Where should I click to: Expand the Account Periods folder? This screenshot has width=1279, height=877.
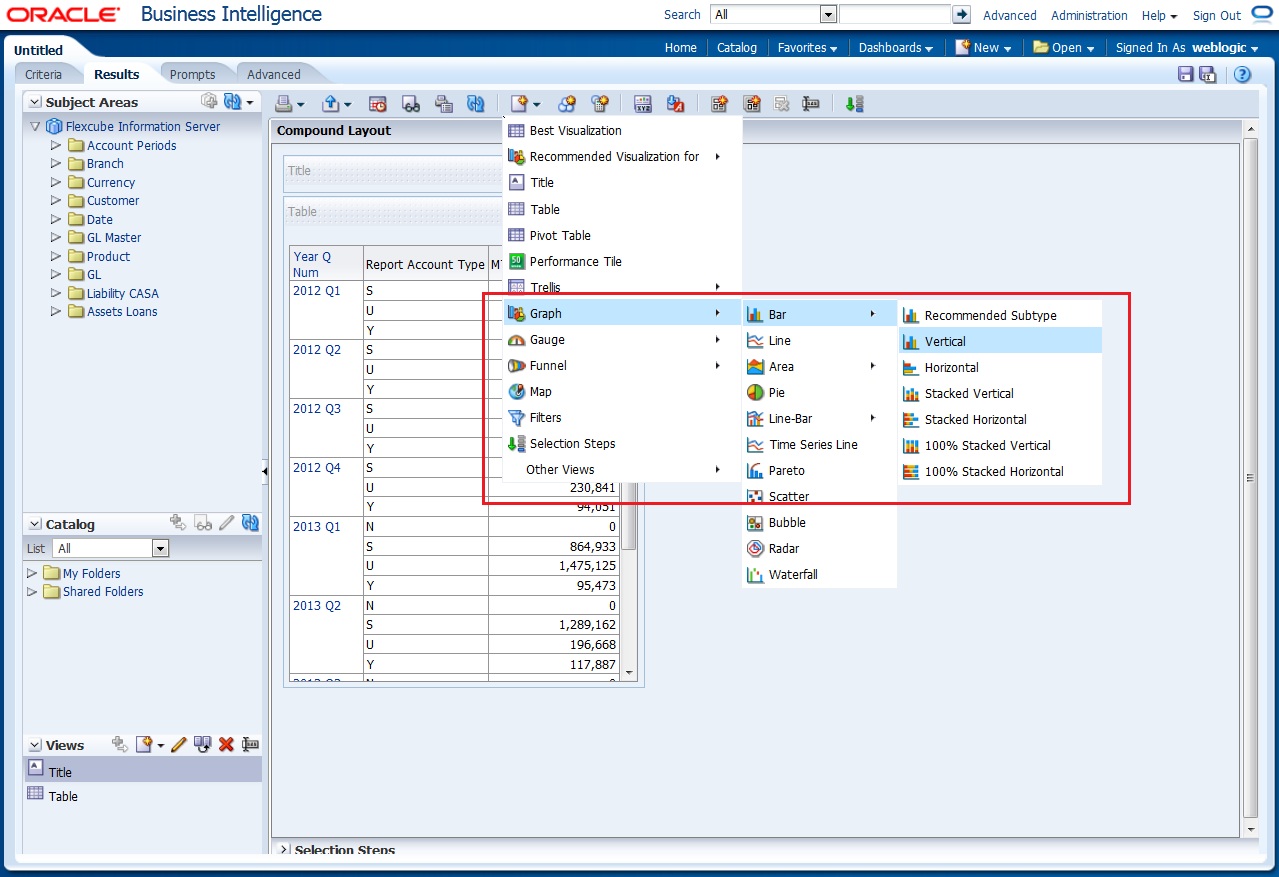[56, 145]
